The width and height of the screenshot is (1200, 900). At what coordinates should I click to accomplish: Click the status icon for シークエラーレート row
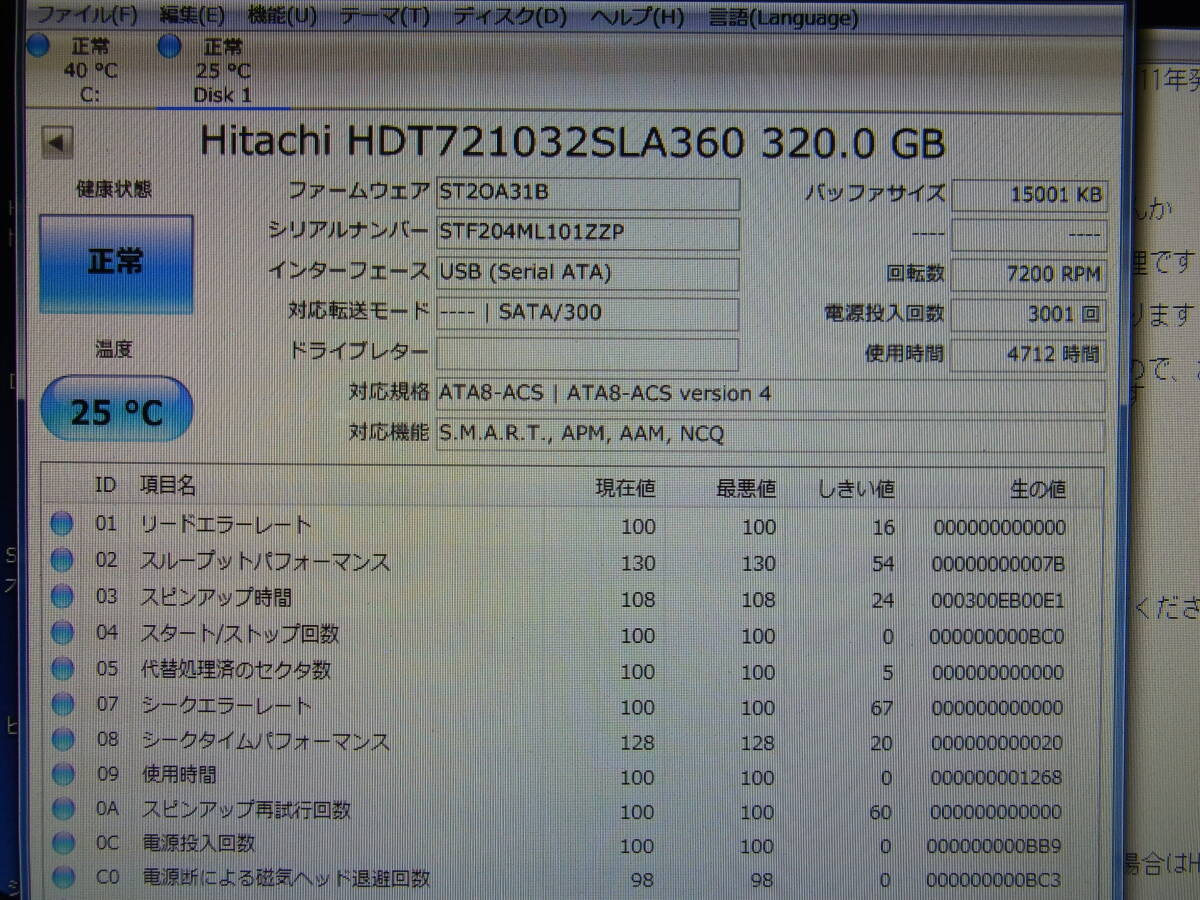point(62,704)
